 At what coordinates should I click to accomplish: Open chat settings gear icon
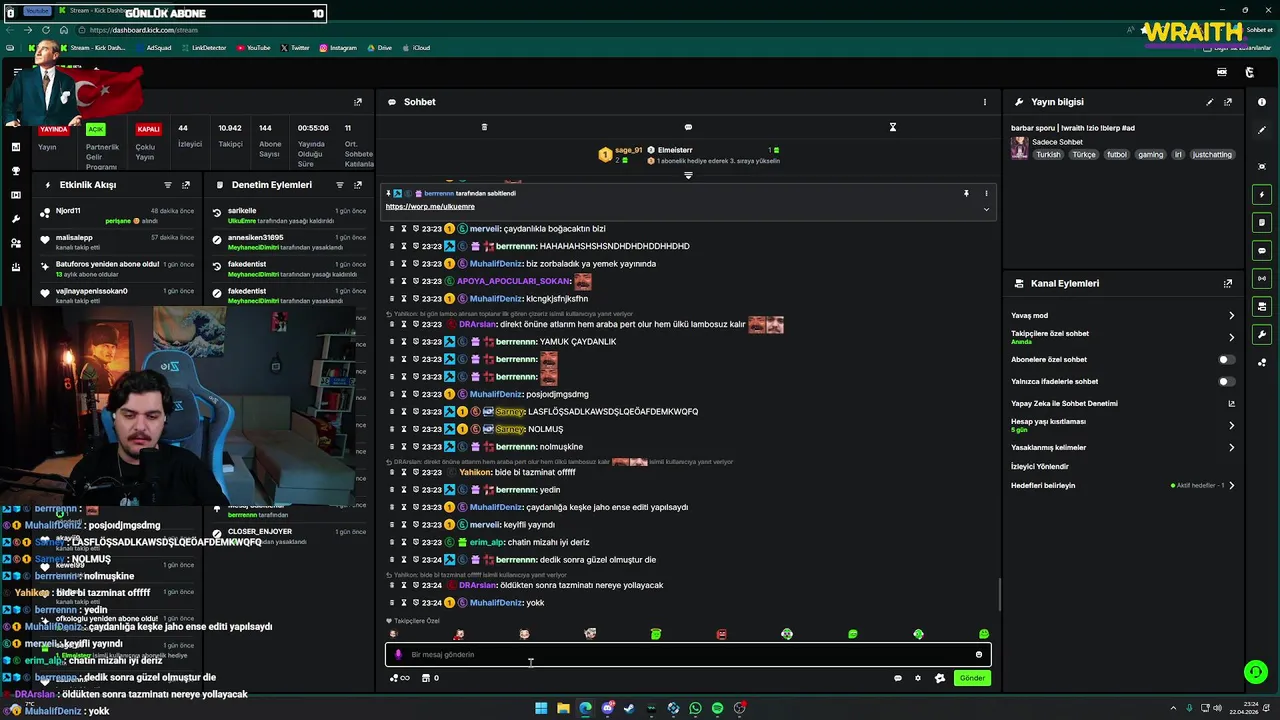point(918,678)
